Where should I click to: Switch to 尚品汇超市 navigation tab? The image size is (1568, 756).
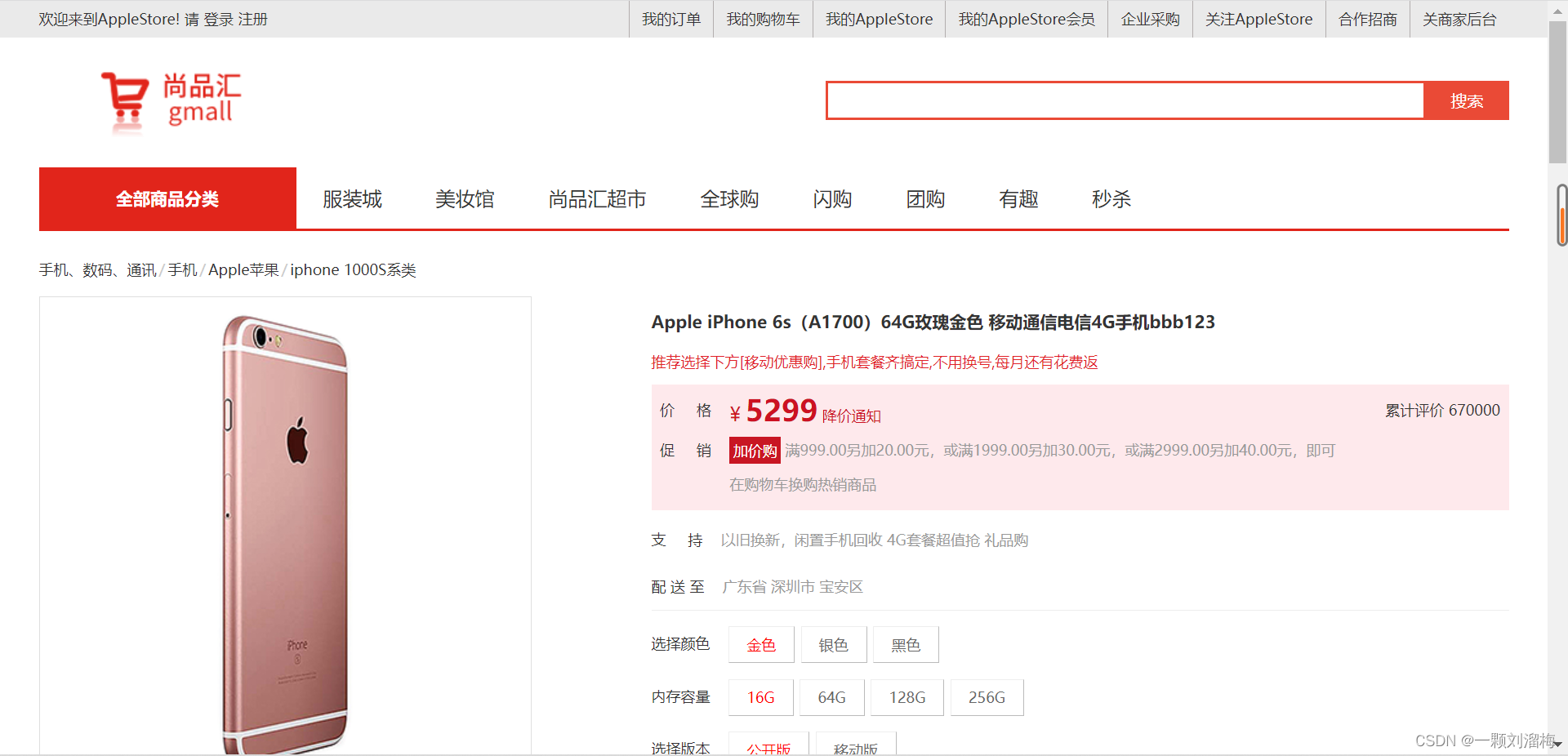[597, 199]
